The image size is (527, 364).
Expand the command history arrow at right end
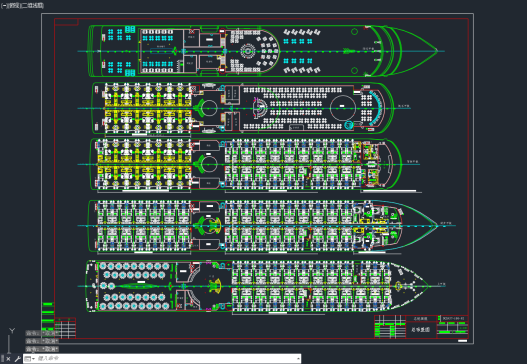298,359
